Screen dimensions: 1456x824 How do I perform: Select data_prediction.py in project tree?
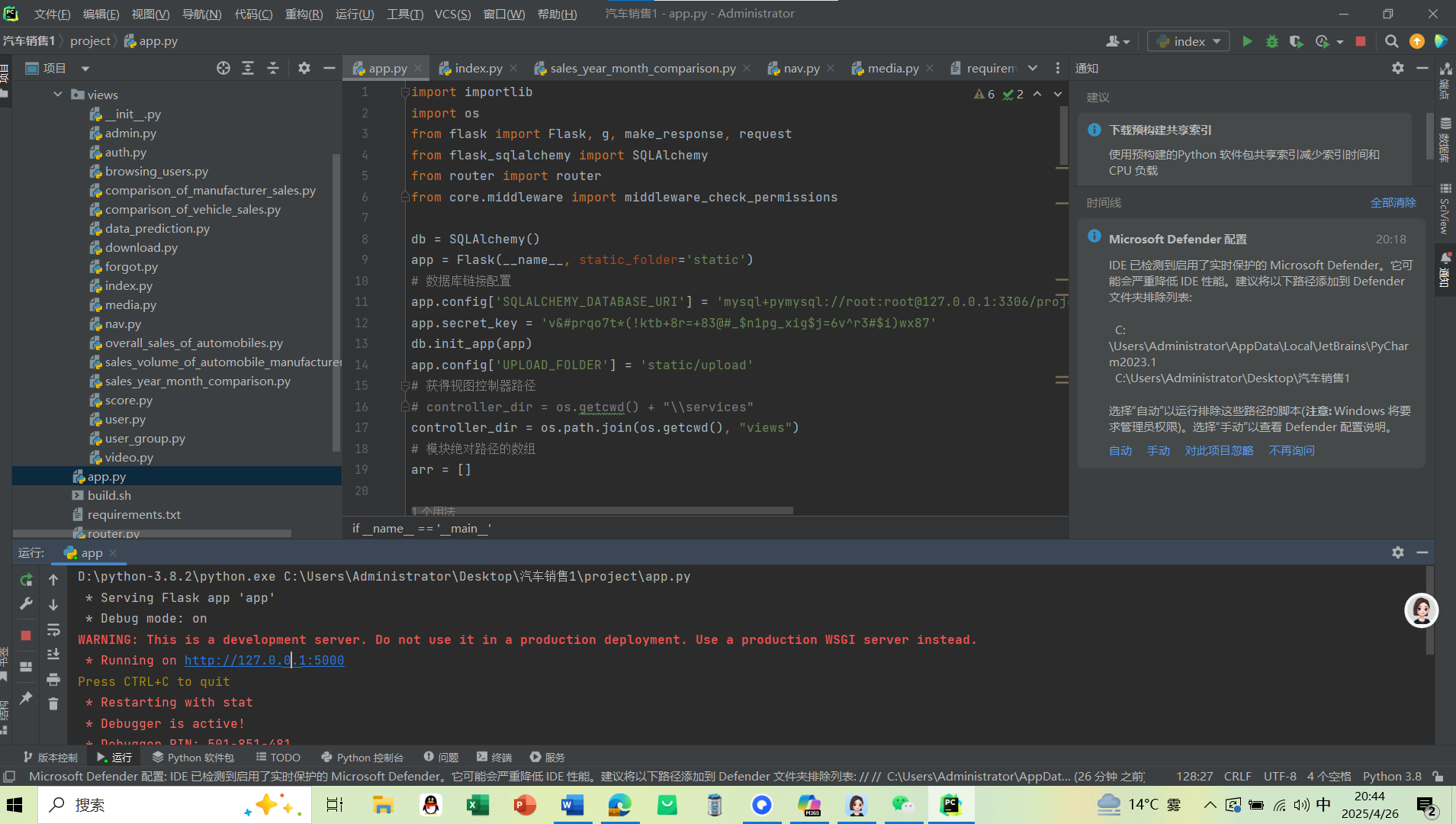tap(157, 228)
